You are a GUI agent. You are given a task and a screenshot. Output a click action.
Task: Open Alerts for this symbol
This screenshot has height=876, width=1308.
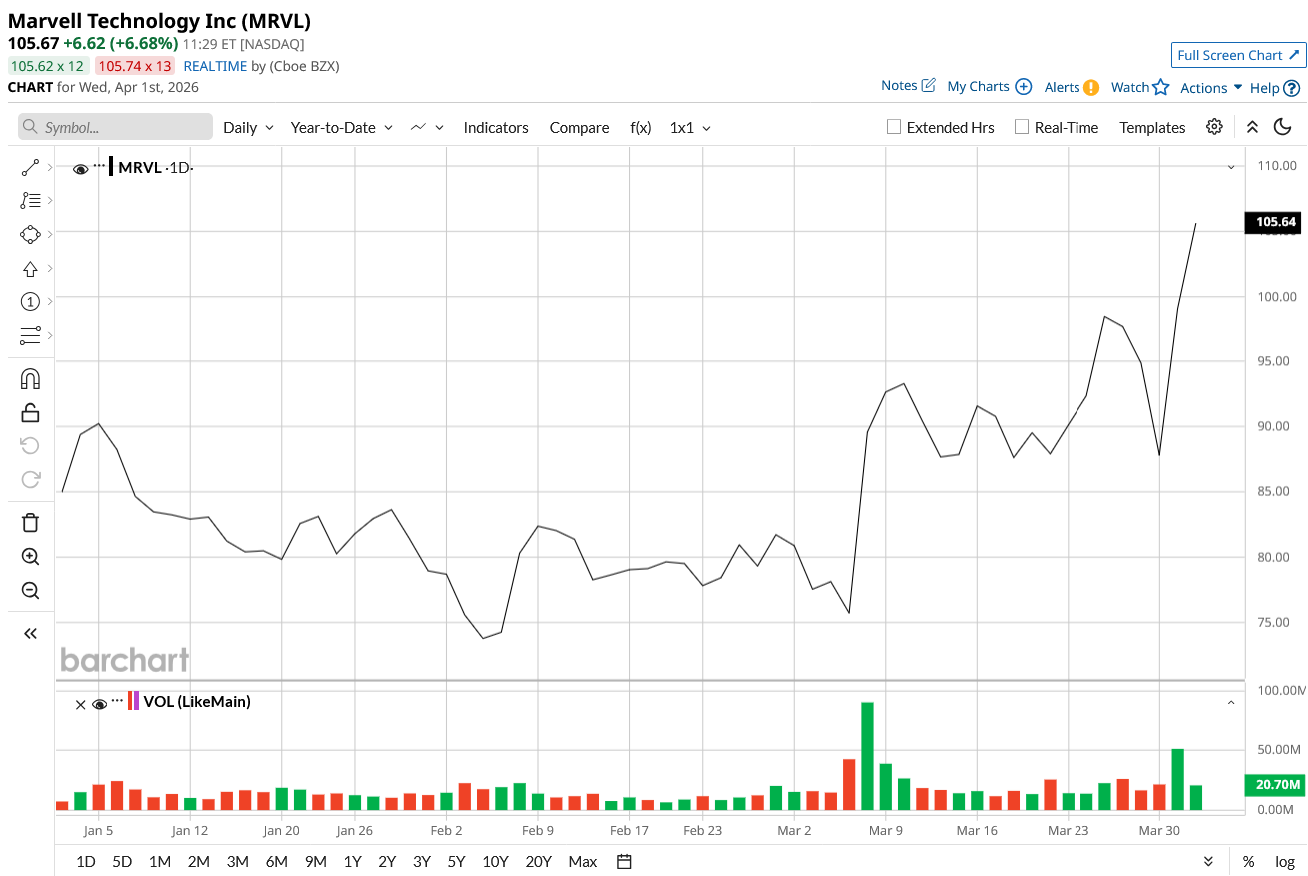coord(1072,87)
